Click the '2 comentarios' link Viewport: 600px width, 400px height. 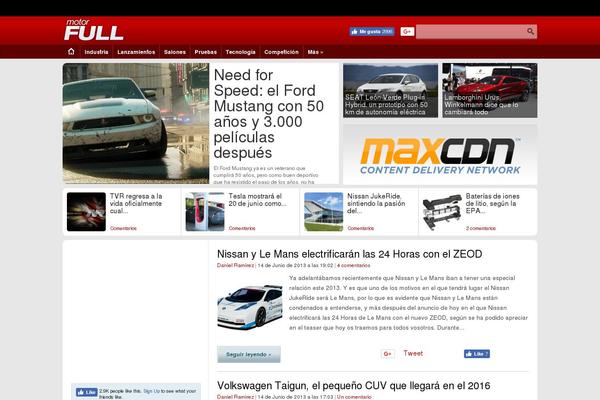[481, 228]
